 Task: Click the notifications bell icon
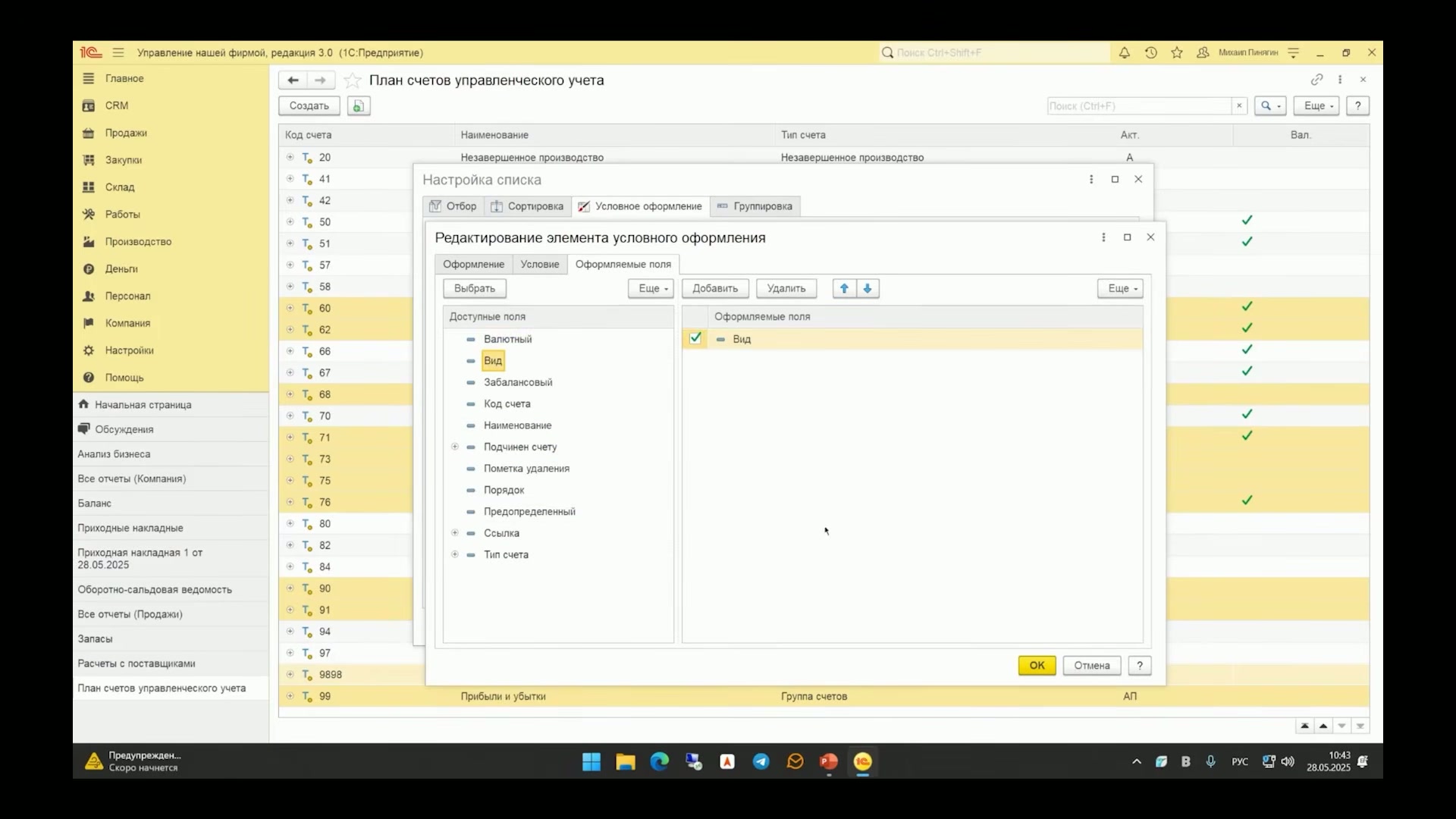pos(1124,53)
